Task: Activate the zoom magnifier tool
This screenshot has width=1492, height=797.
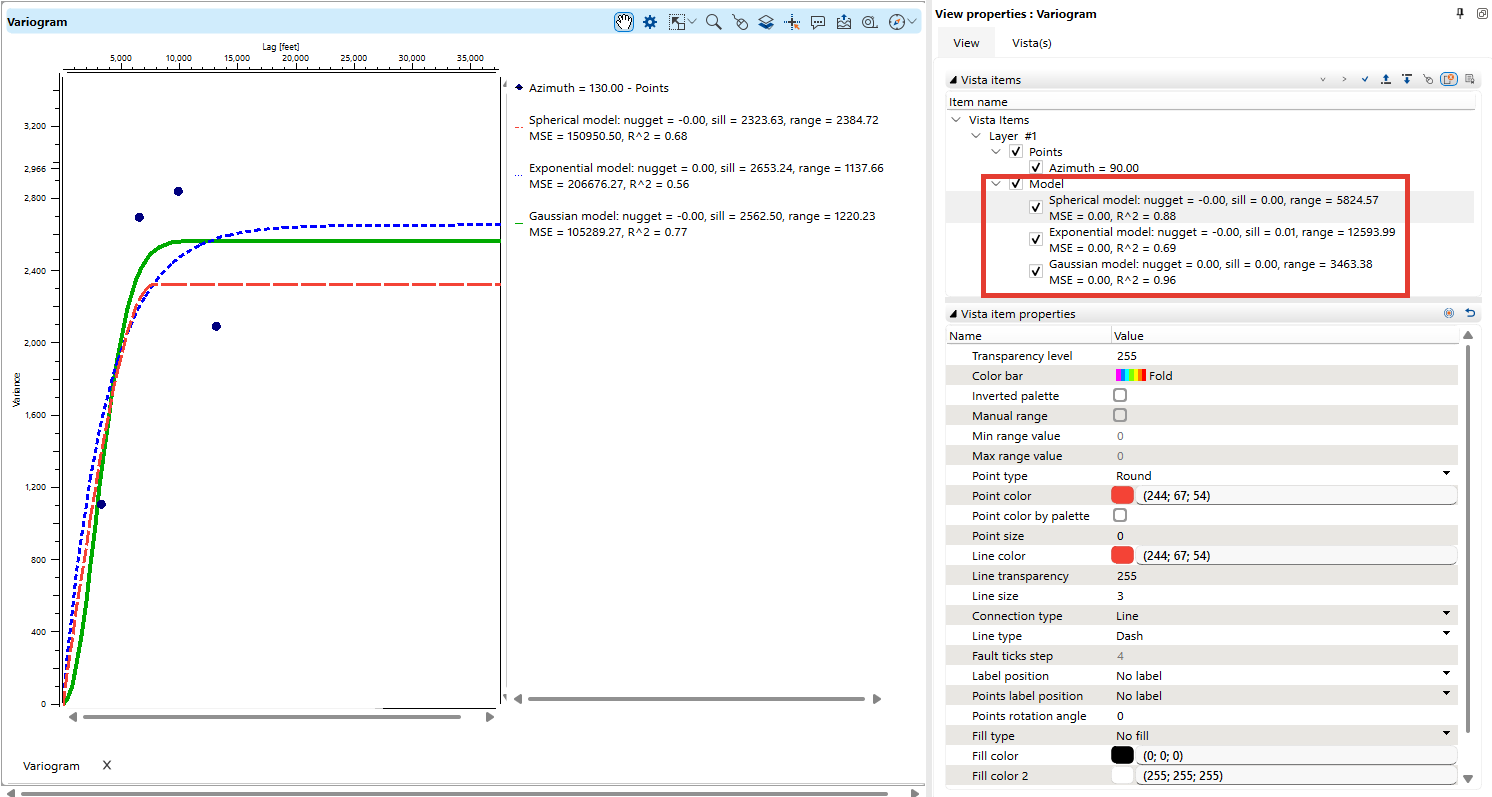Action: pyautogui.click(x=713, y=21)
